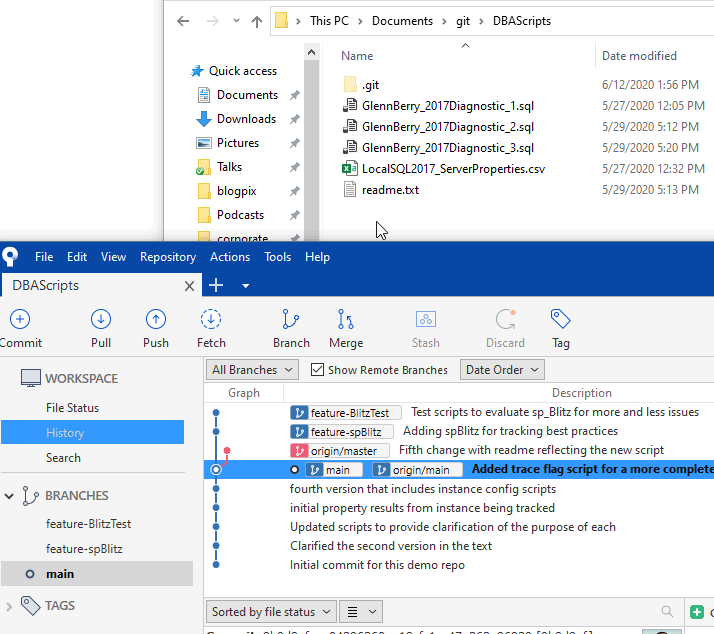Open the Sorted by file status dropdown
This screenshot has height=634, width=714.
coord(271,611)
